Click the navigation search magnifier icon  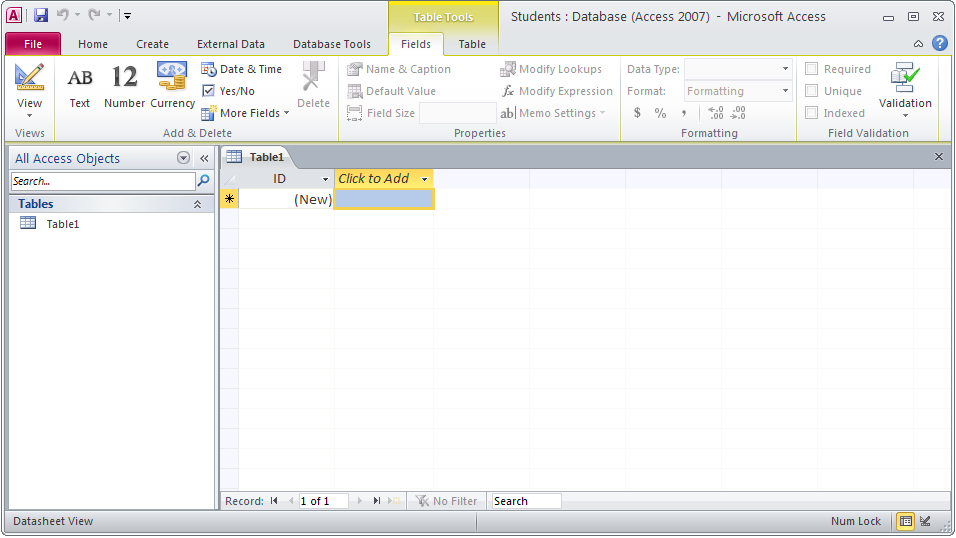click(x=204, y=181)
